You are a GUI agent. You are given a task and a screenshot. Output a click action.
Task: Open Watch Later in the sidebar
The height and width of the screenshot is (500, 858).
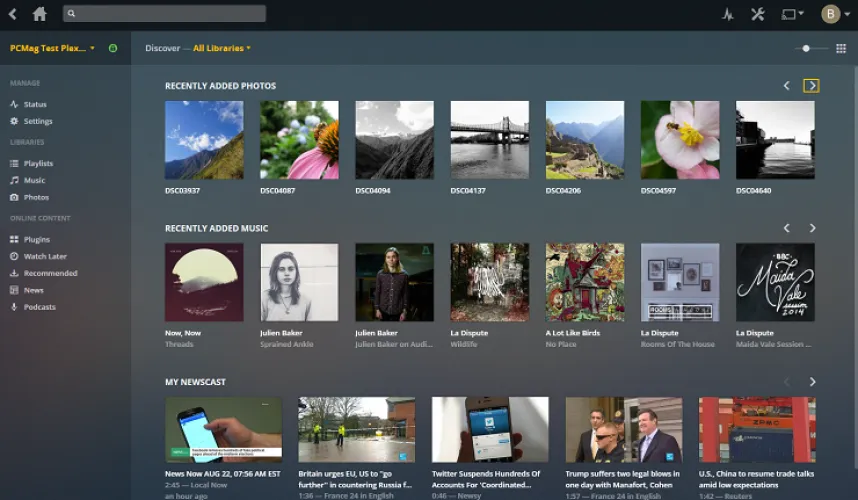tap(44, 257)
